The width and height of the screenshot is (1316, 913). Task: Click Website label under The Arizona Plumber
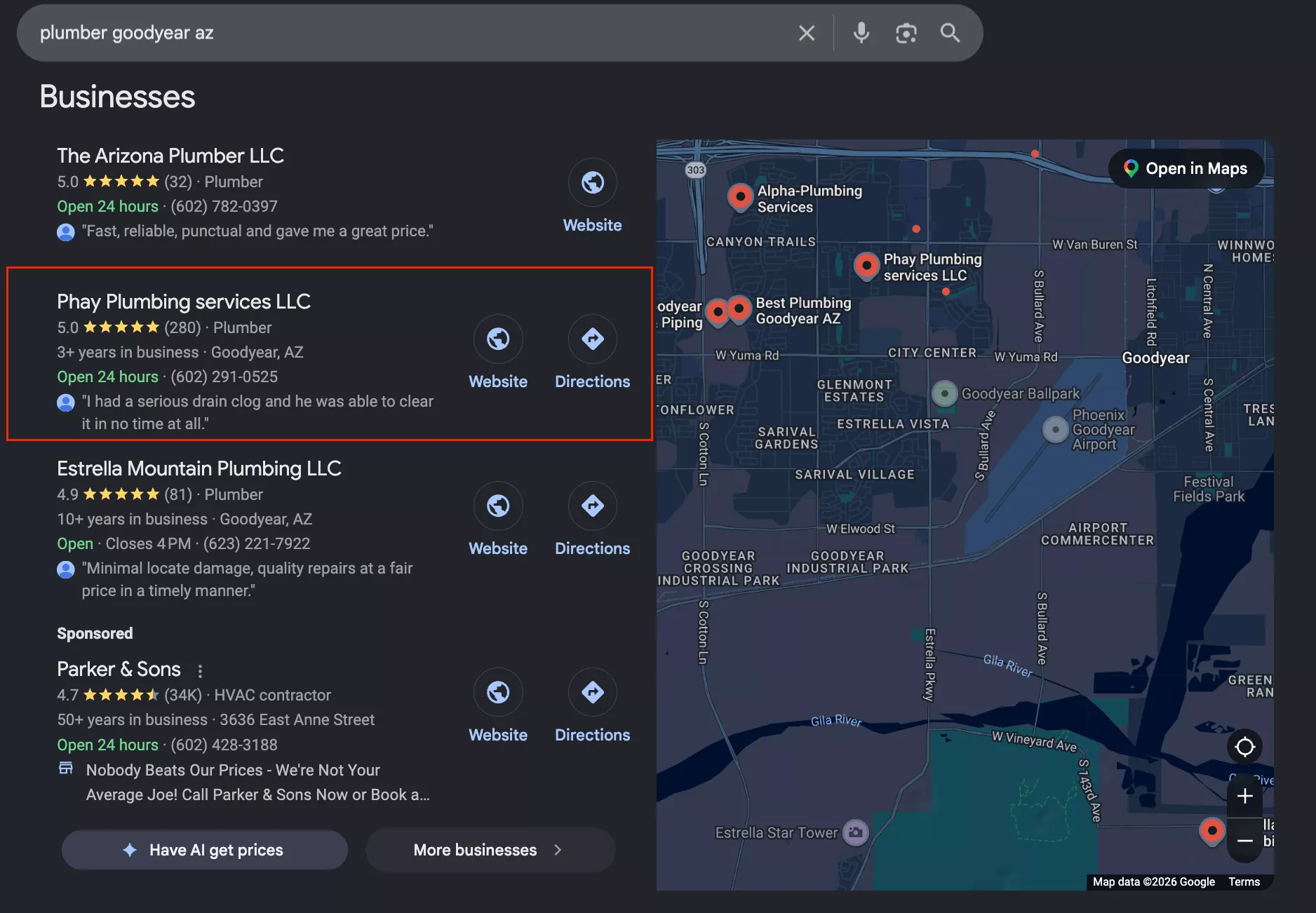pyautogui.click(x=593, y=225)
